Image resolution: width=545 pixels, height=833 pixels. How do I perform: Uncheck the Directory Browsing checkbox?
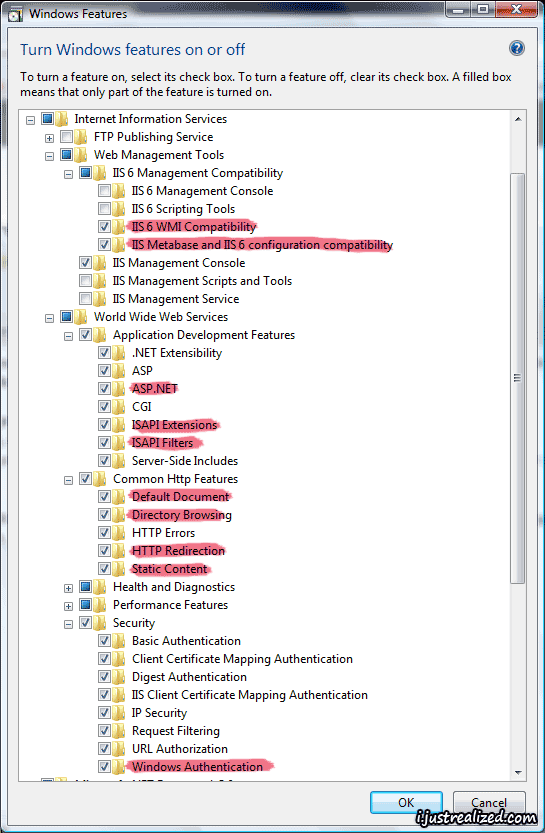[105, 515]
